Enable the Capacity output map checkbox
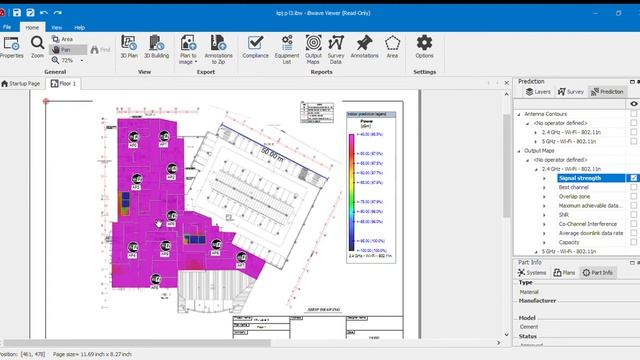The height and width of the screenshot is (360, 640). pos(633,242)
